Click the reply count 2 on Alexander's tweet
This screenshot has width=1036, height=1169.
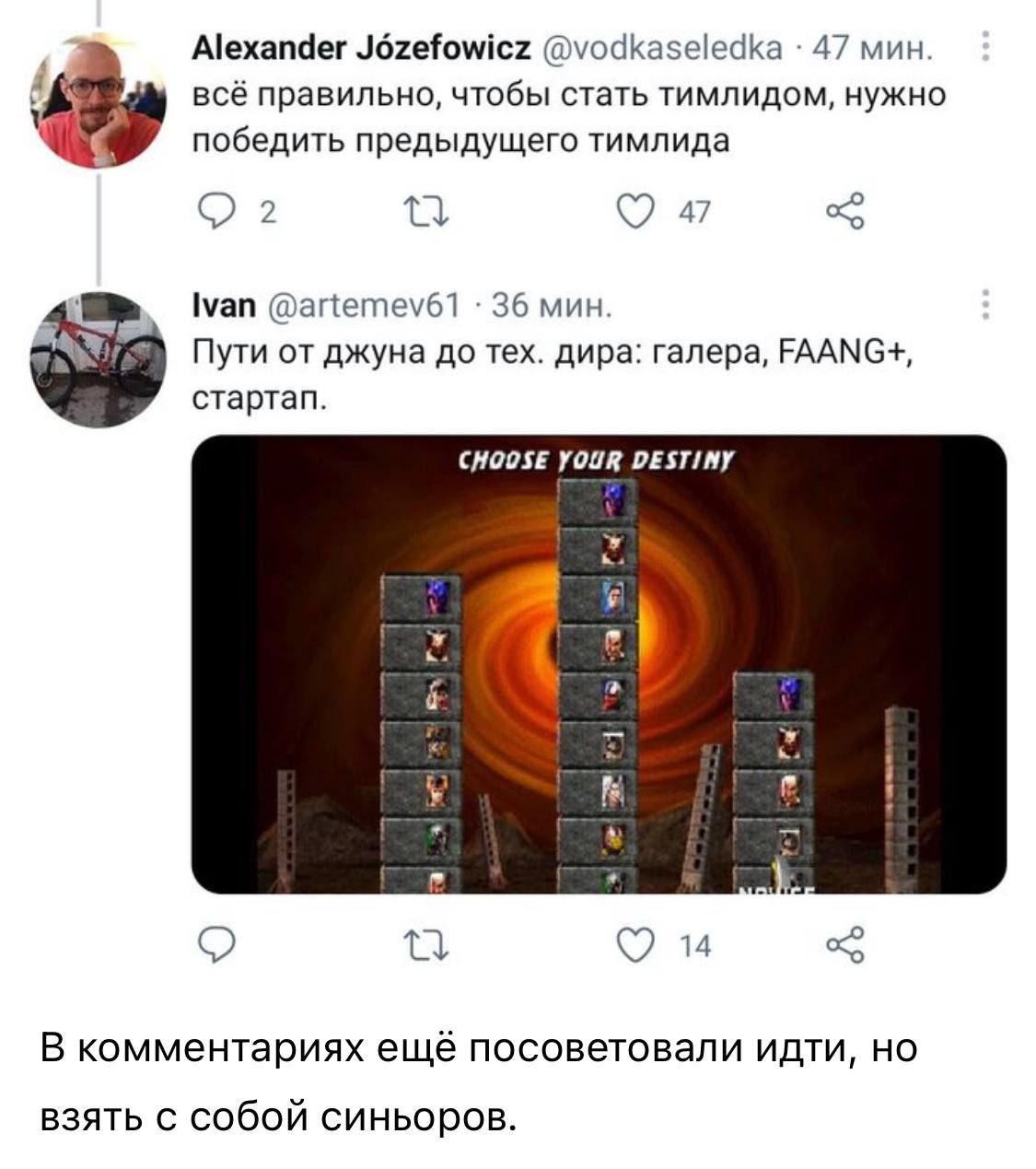pos(267,214)
